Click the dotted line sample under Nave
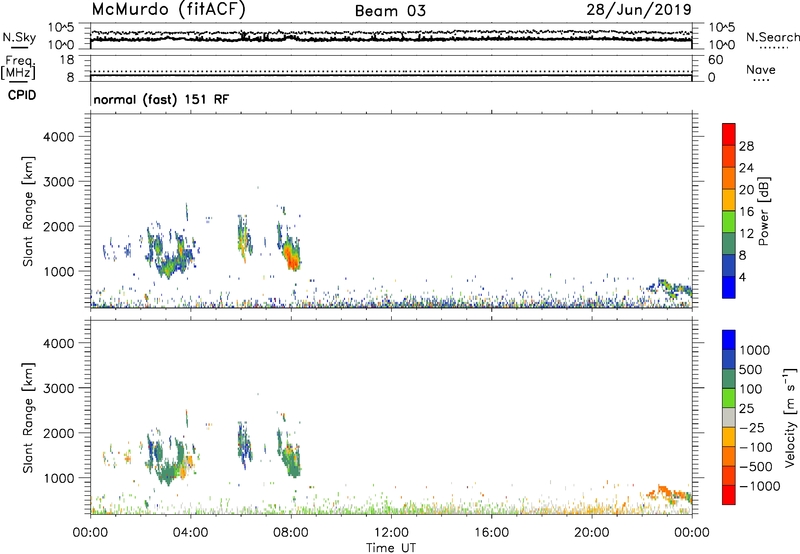800x554 pixels. click(x=760, y=80)
